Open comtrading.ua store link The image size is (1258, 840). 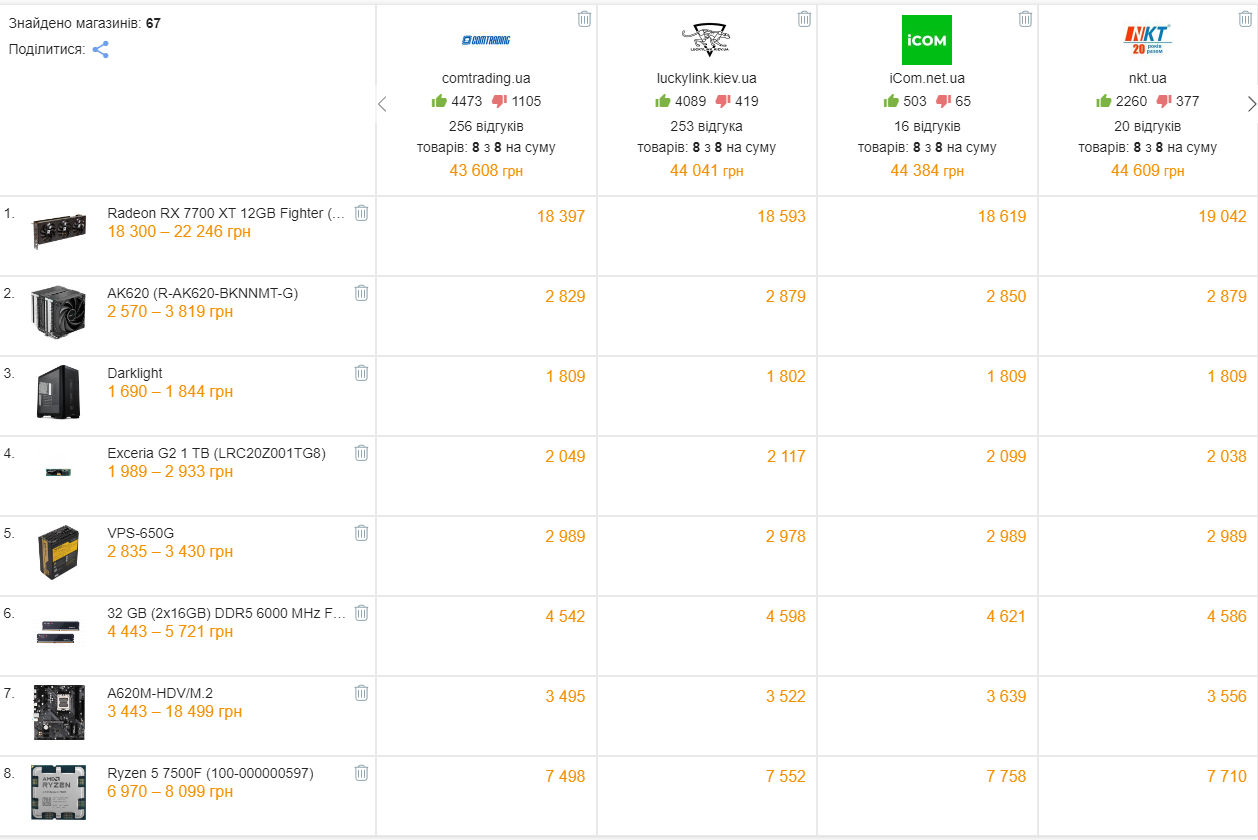486,78
